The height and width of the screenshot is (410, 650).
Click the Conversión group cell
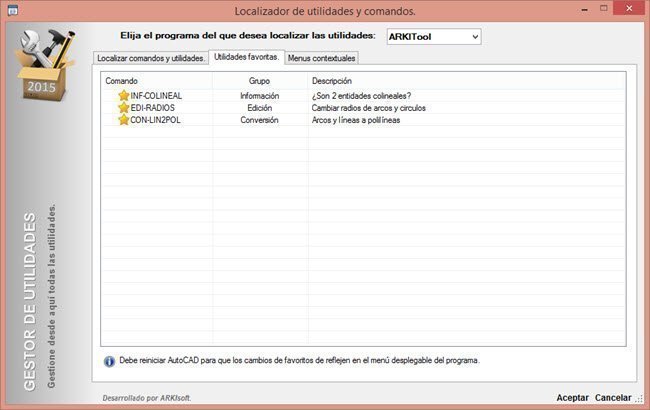click(x=260, y=120)
